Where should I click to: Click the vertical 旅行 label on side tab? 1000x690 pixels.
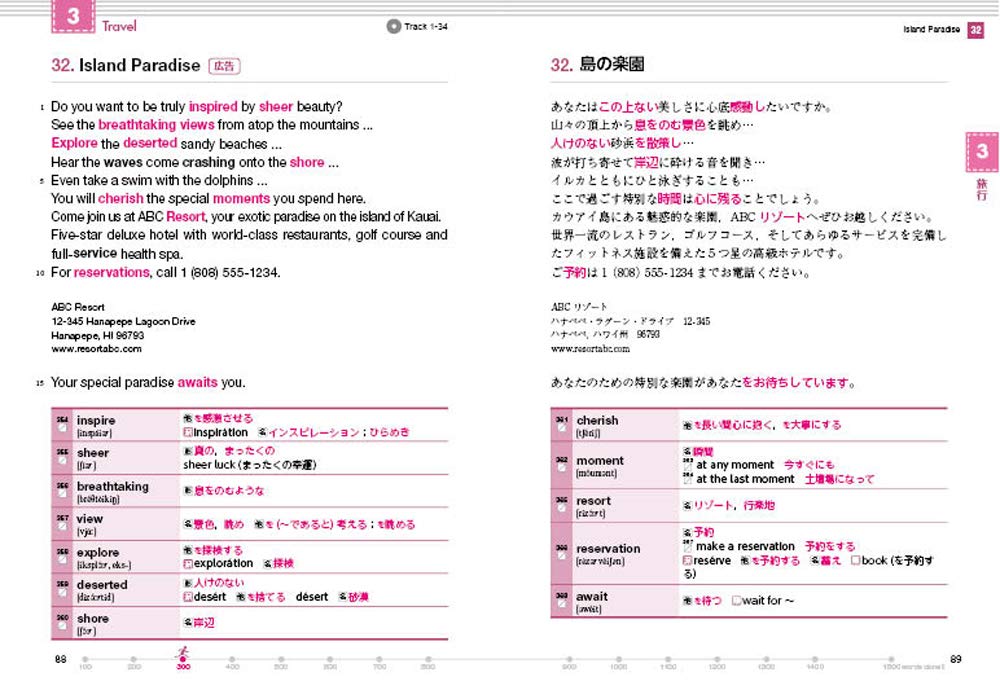[x=982, y=189]
